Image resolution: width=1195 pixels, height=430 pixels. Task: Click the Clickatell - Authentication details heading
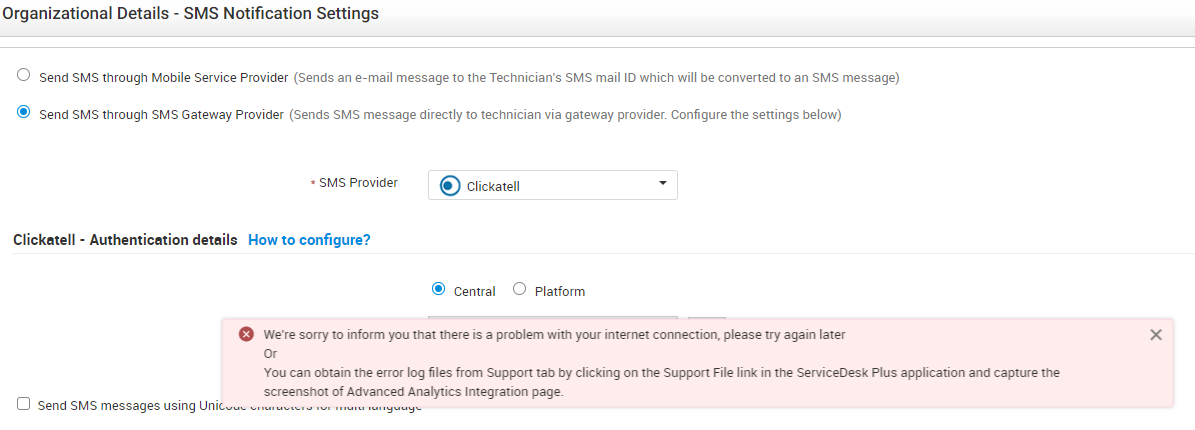tap(125, 240)
